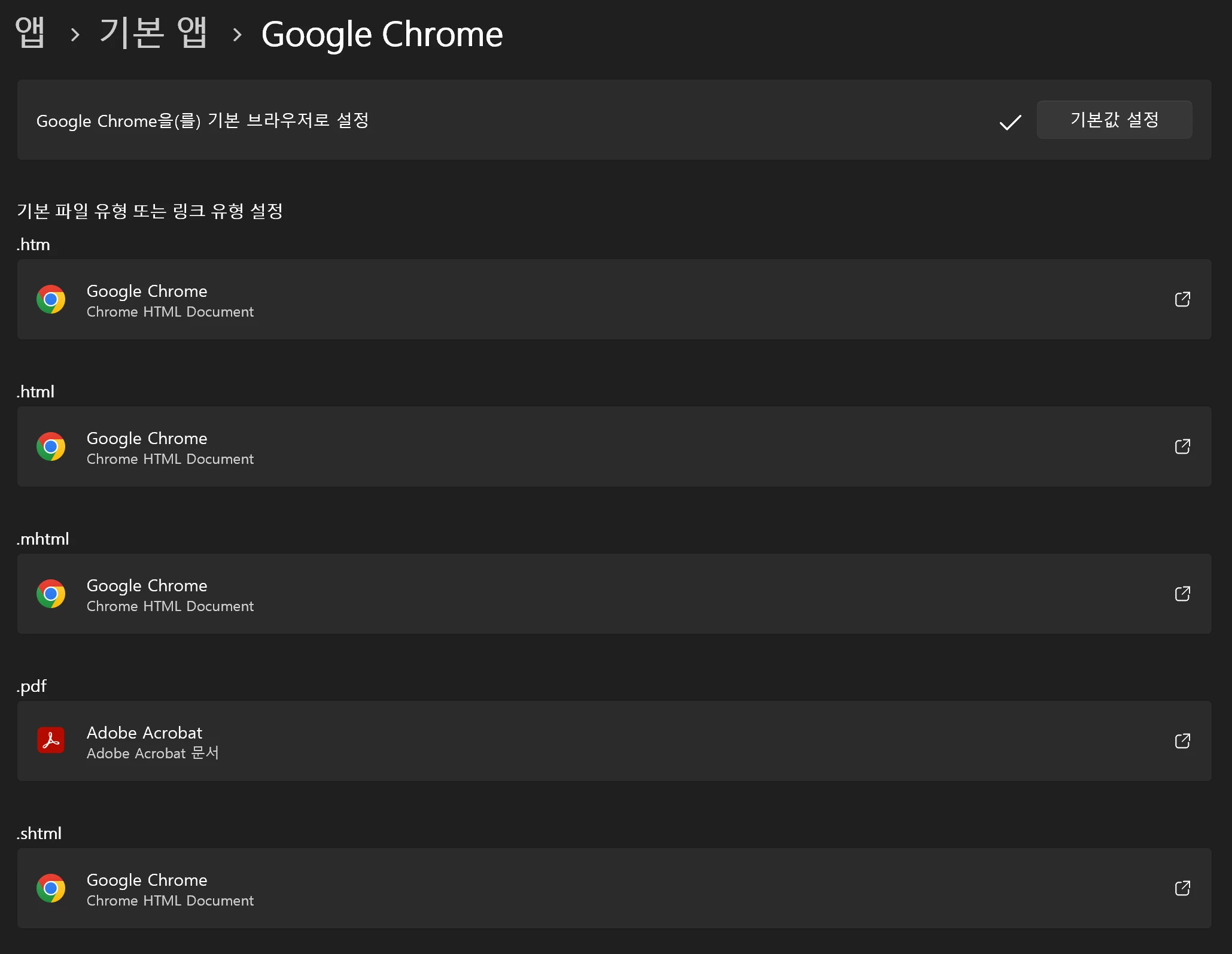Image resolution: width=1232 pixels, height=954 pixels.
Task: Open the external link icon for .mhtml
Action: tap(1182, 594)
